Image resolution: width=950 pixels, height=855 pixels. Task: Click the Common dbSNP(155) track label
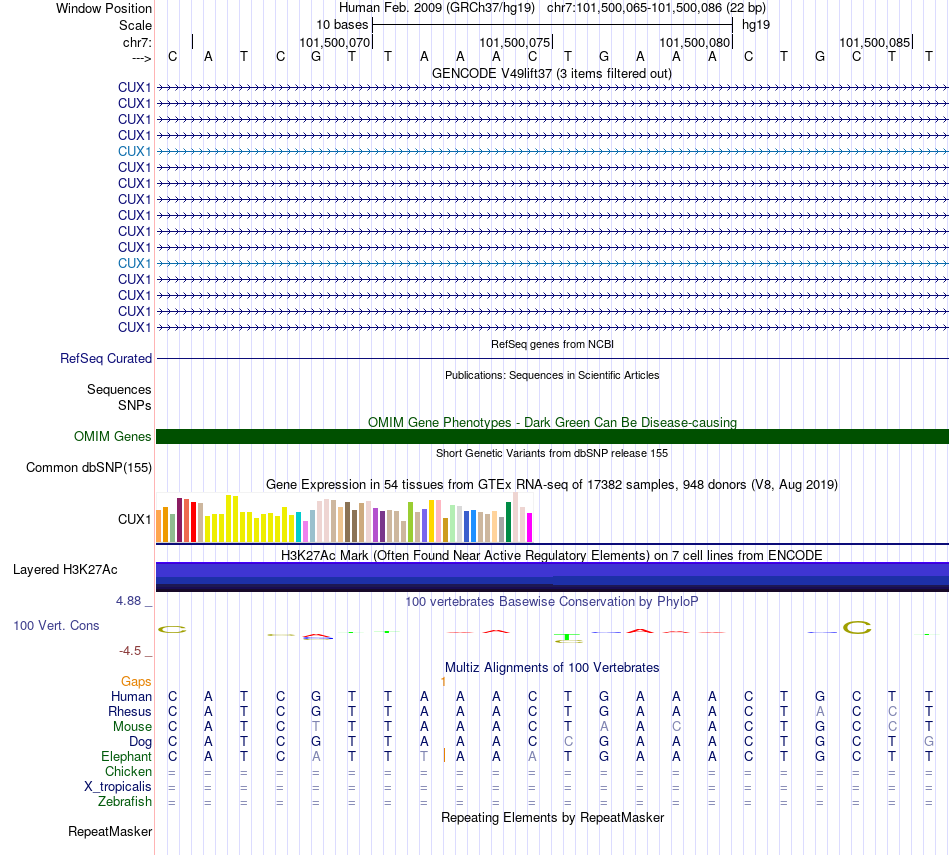click(x=89, y=467)
